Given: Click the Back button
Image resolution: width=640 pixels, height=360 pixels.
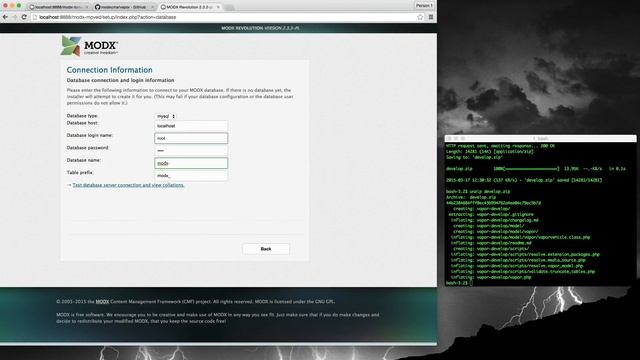Looking at the screenshot, I should (266, 249).
